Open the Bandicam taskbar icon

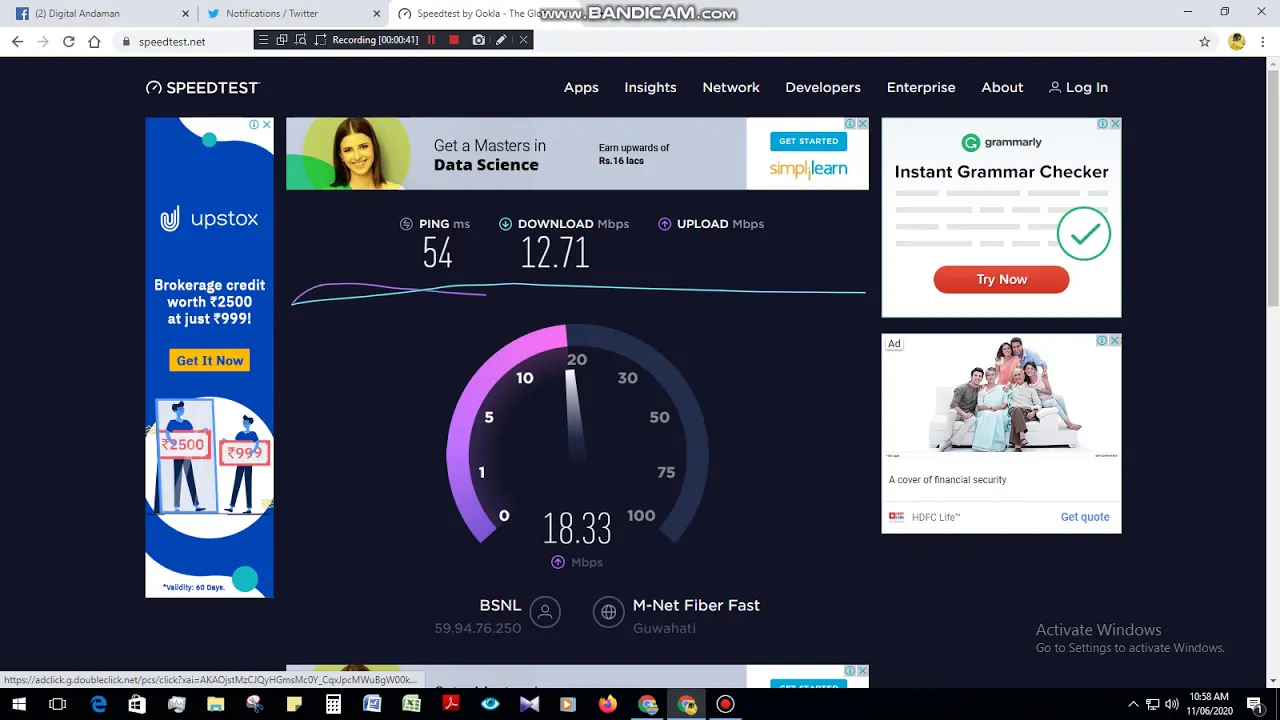(726, 705)
